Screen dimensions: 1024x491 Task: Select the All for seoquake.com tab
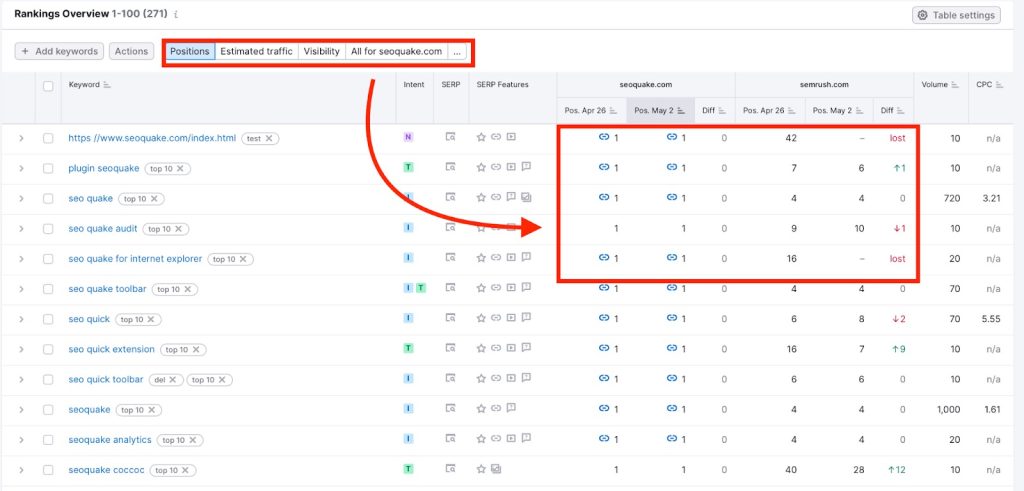click(x=396, y=51)
